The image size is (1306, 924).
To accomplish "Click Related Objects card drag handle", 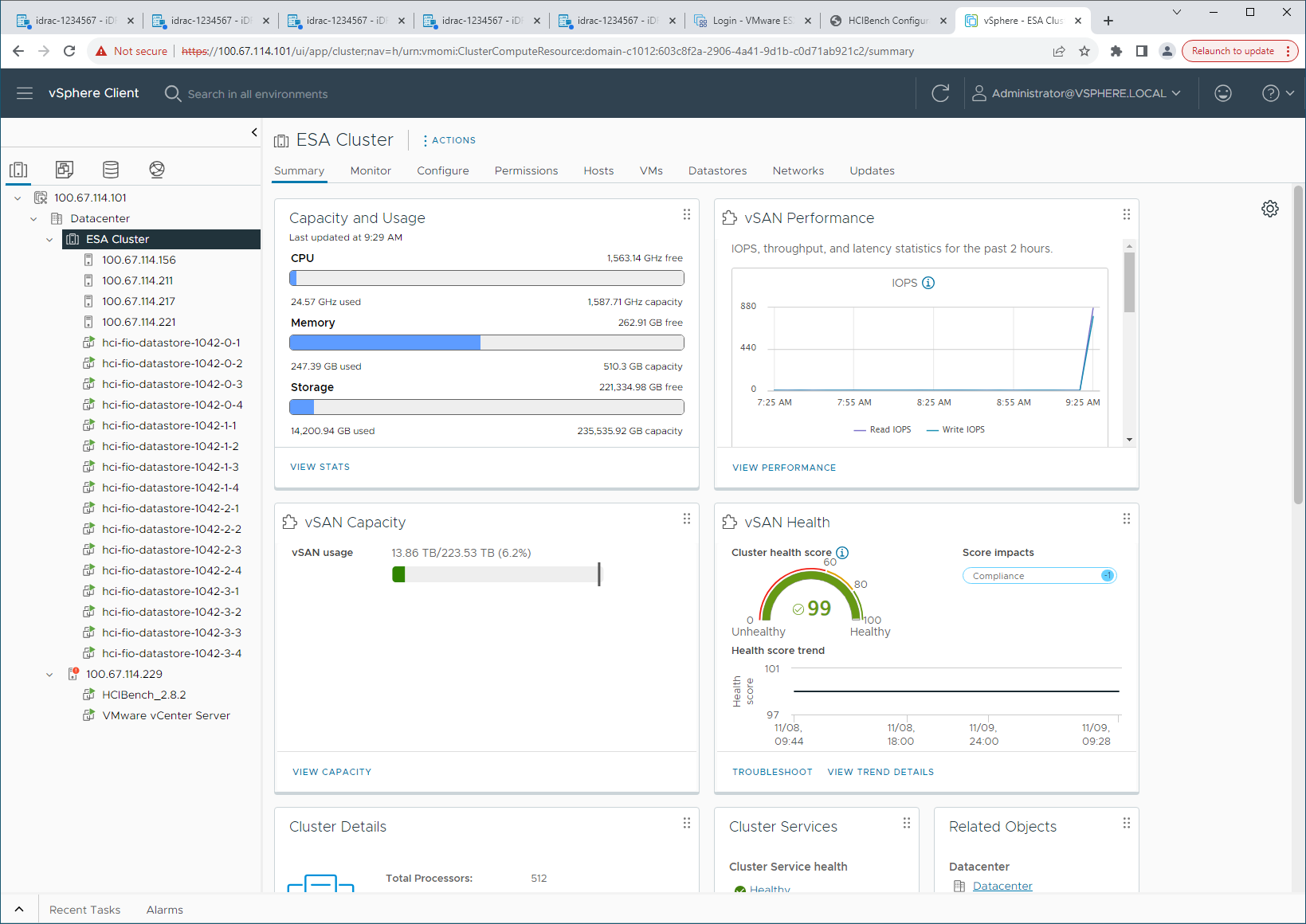I will coord(1127,824).
